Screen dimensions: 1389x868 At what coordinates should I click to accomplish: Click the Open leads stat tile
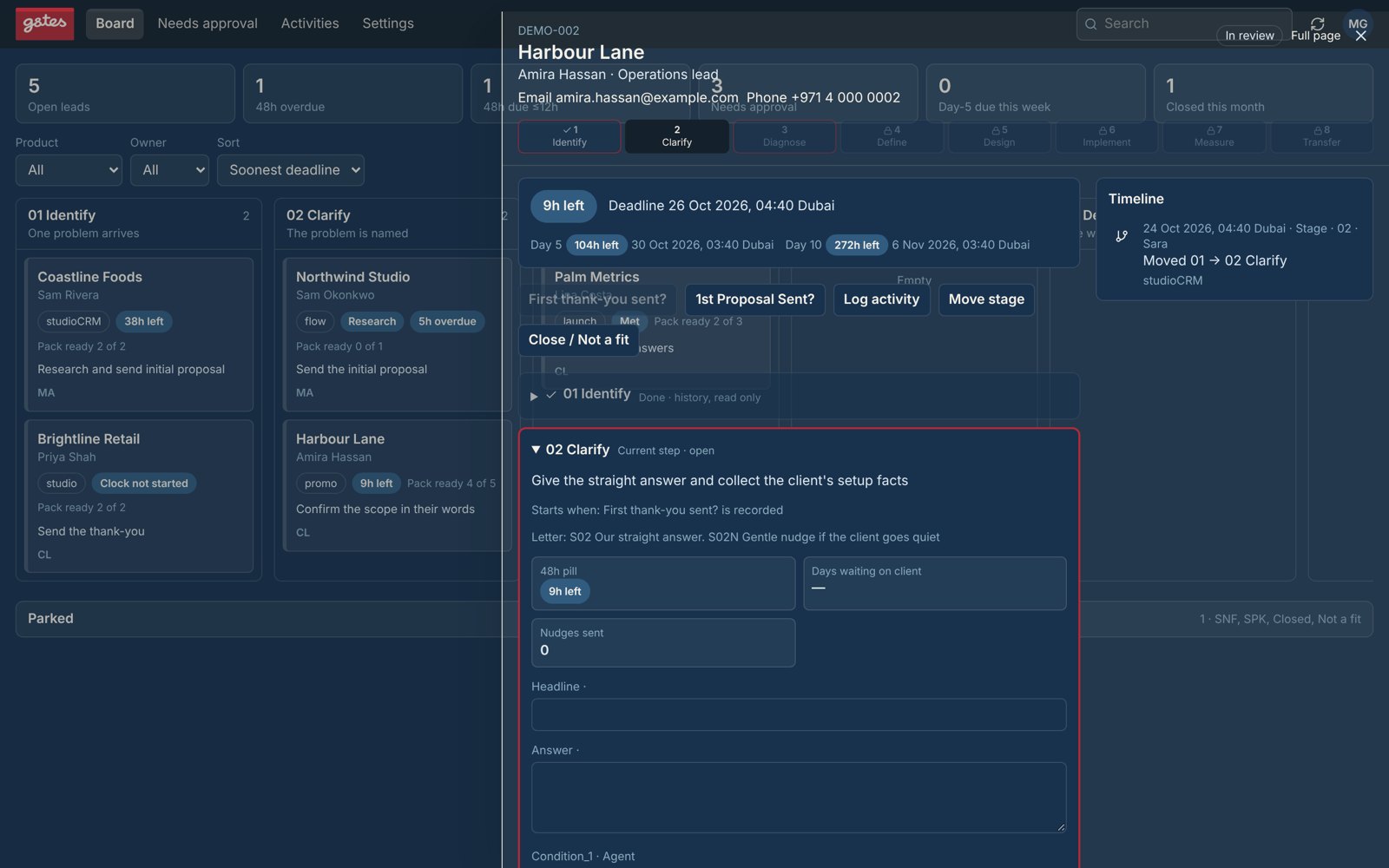pos(125,94)
